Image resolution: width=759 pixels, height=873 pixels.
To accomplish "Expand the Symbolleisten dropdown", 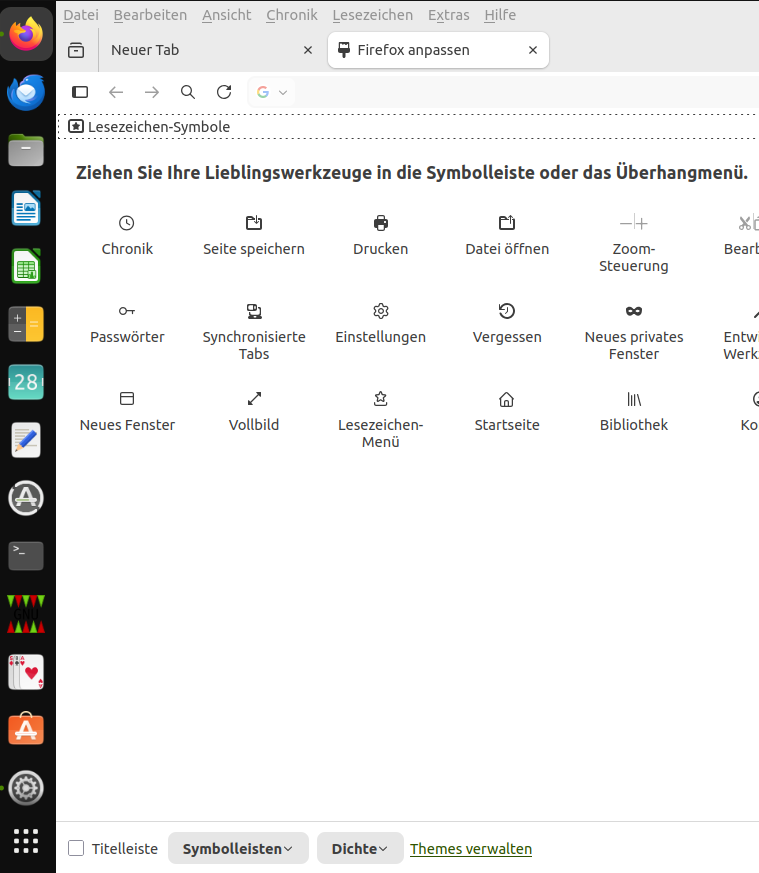I will coord(237,849).
